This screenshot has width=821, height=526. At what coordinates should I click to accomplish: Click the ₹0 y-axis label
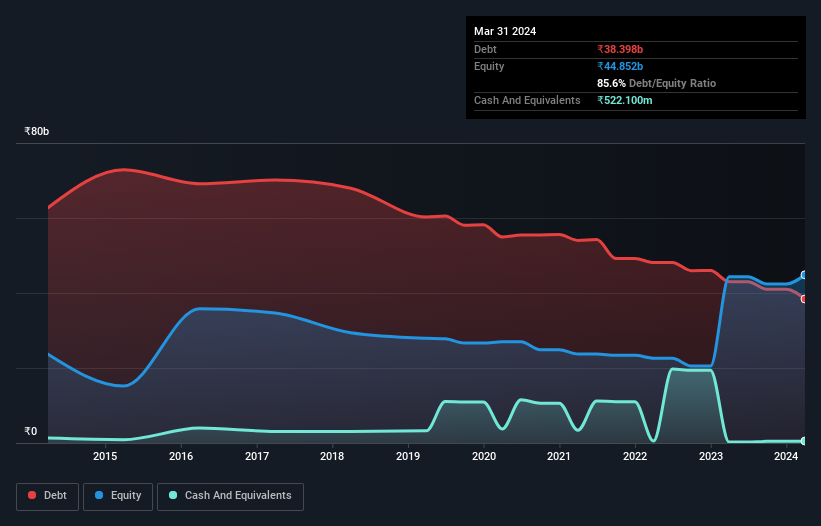tap(31, 431)
